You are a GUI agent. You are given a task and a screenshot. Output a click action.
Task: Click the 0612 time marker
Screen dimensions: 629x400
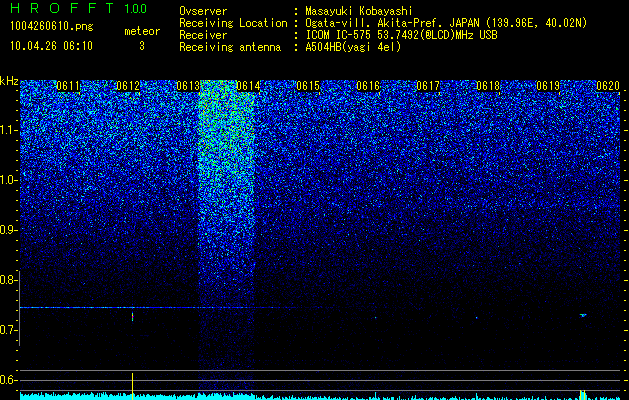pyautogui.click(x=128, y=86)
